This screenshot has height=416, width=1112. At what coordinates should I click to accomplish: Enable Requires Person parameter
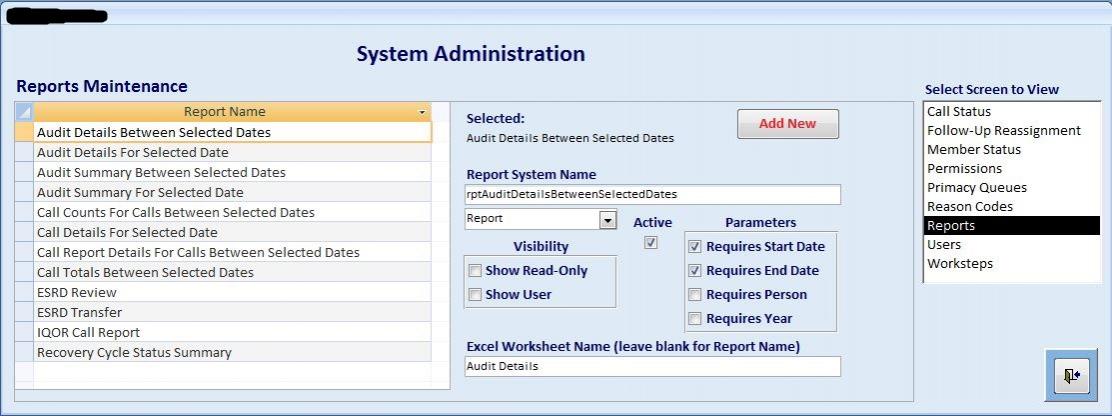[x=695, y=294]
